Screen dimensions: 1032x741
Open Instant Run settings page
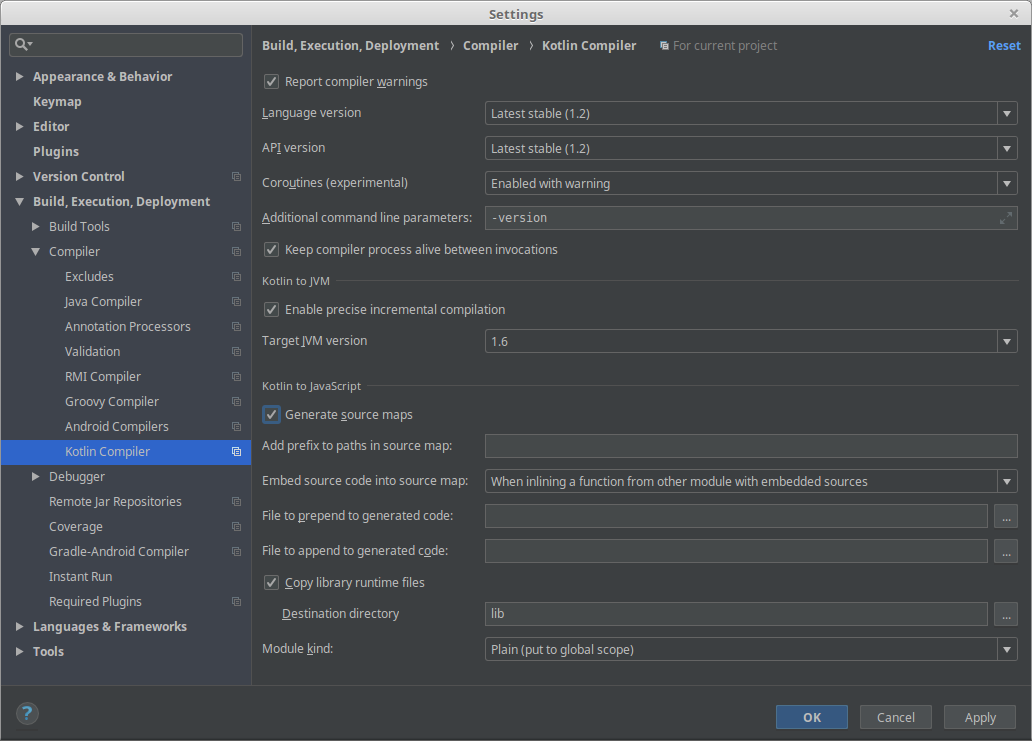pyautogui.click(x=80, y=576)
